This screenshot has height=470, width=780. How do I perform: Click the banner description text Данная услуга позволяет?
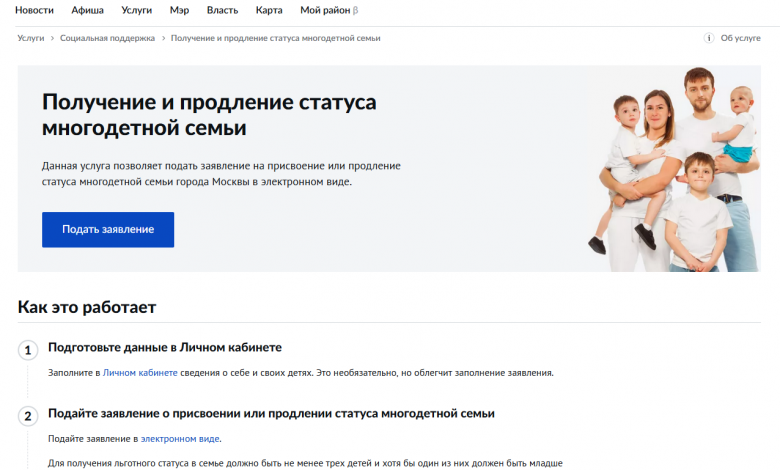pyautogui.click(x=221, y=174)
